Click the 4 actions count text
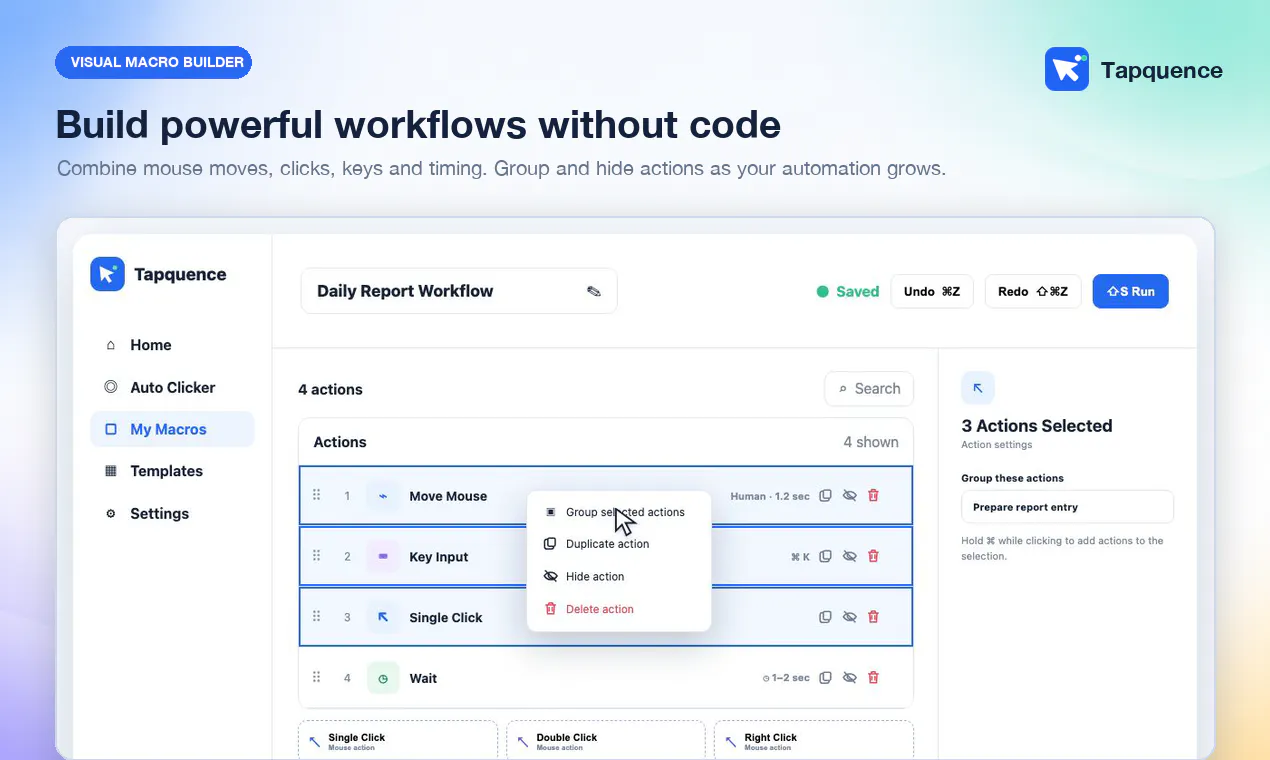 (330, 389)
